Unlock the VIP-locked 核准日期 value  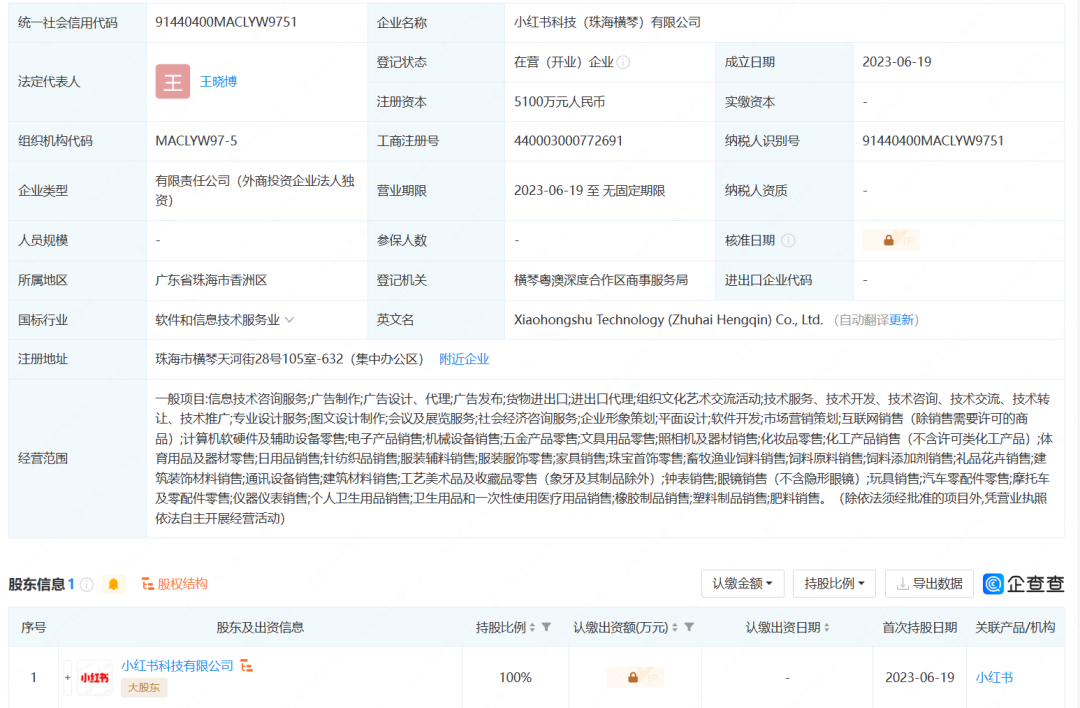(x=891, y=240)
